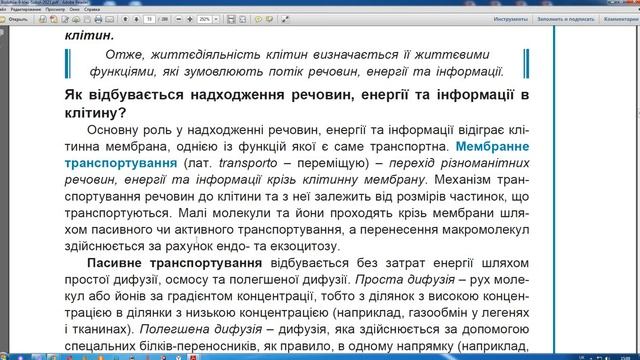640x360 pixels.
Task: Click the toolbar icon left of the edit document icon
Action: [x=53, y=19]
